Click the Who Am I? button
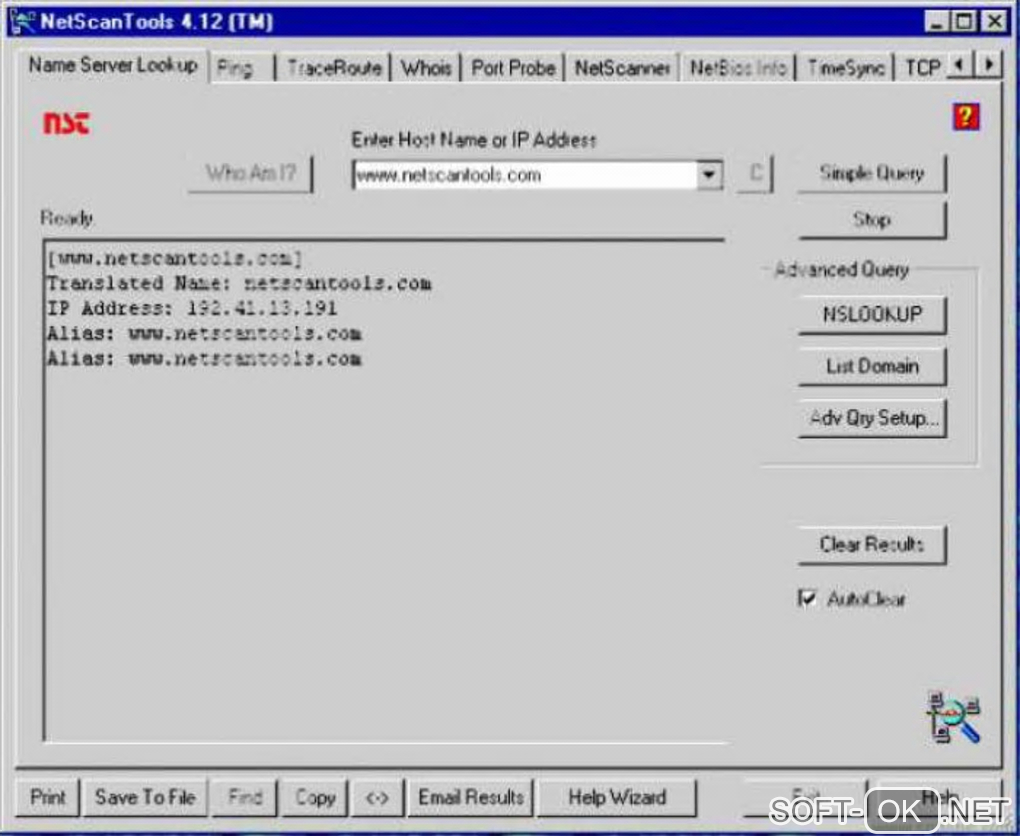Image resolution: width=1020 pixels, height=836 pixels. (x=250, y=173)
